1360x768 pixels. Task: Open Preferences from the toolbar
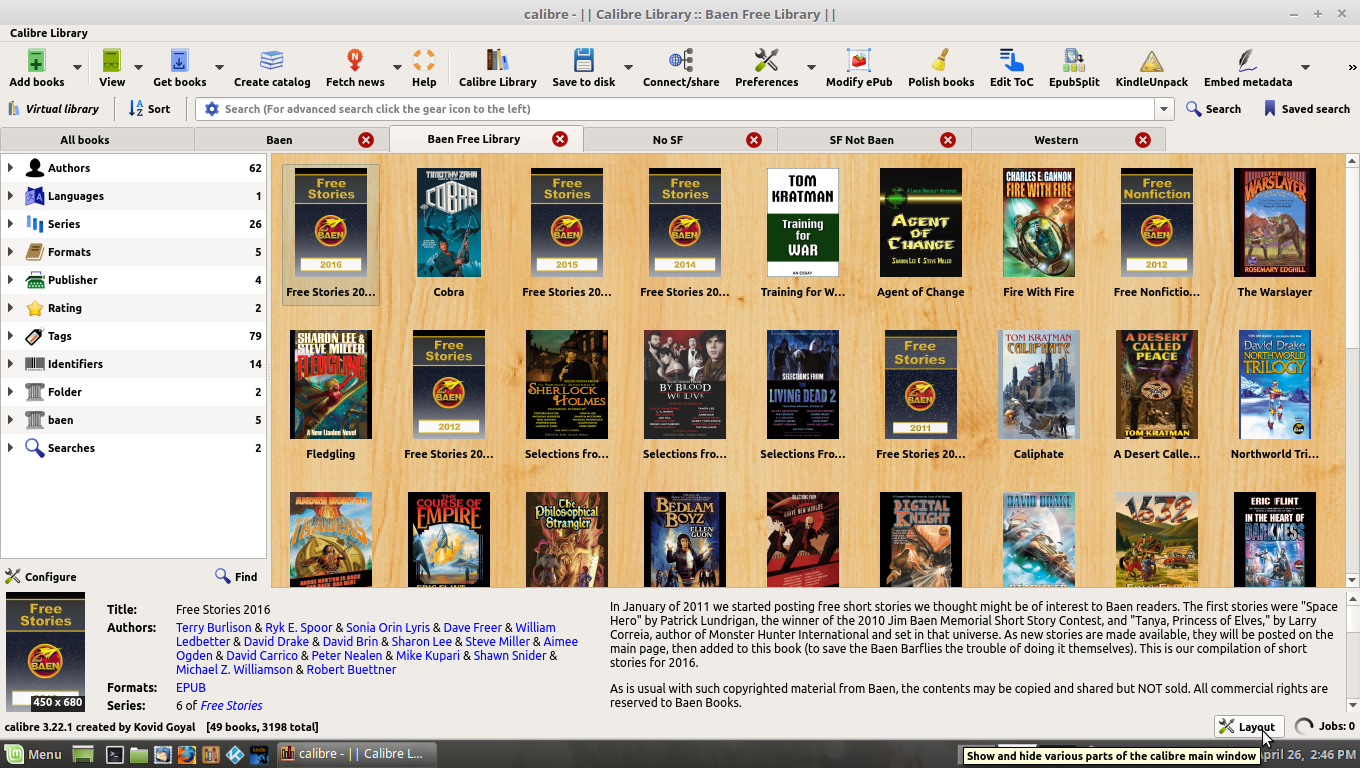[766, 67]
